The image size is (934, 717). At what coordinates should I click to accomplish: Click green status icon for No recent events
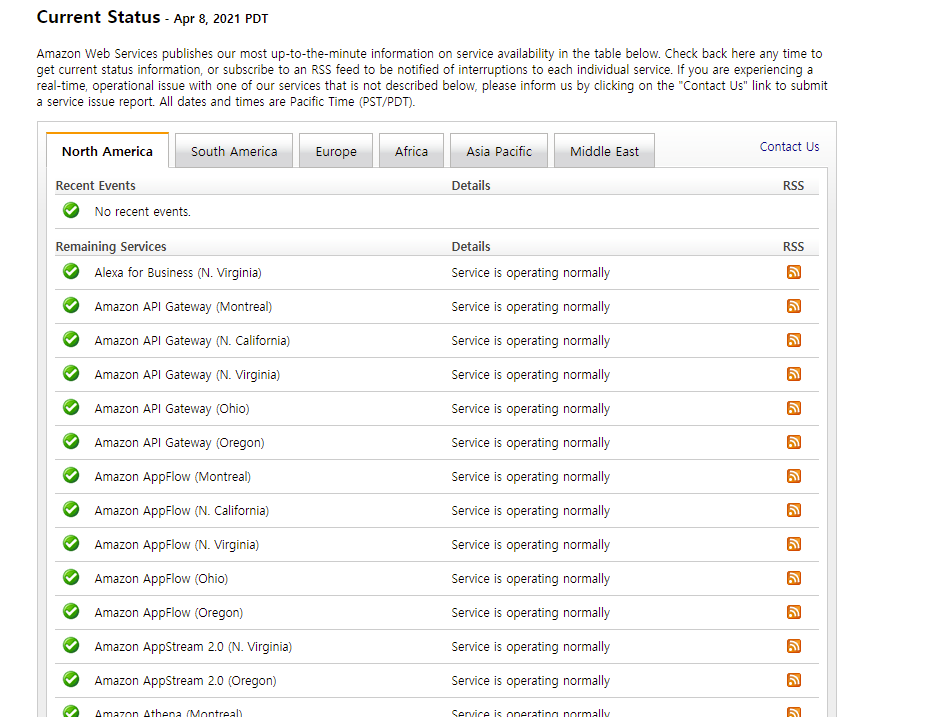[x=71, y=210]
